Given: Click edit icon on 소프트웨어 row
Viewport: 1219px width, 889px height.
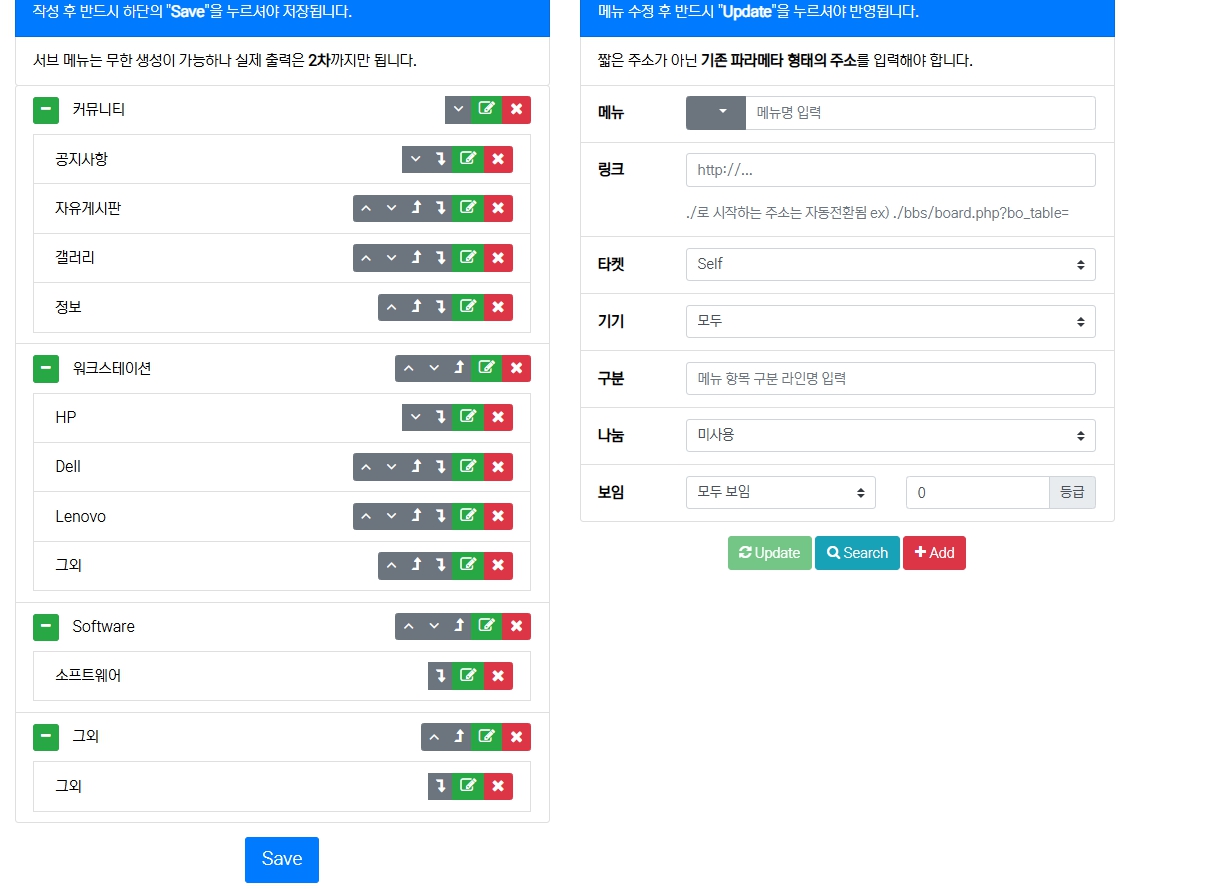Looking at the screenshot, I should (x=467, y=676).
